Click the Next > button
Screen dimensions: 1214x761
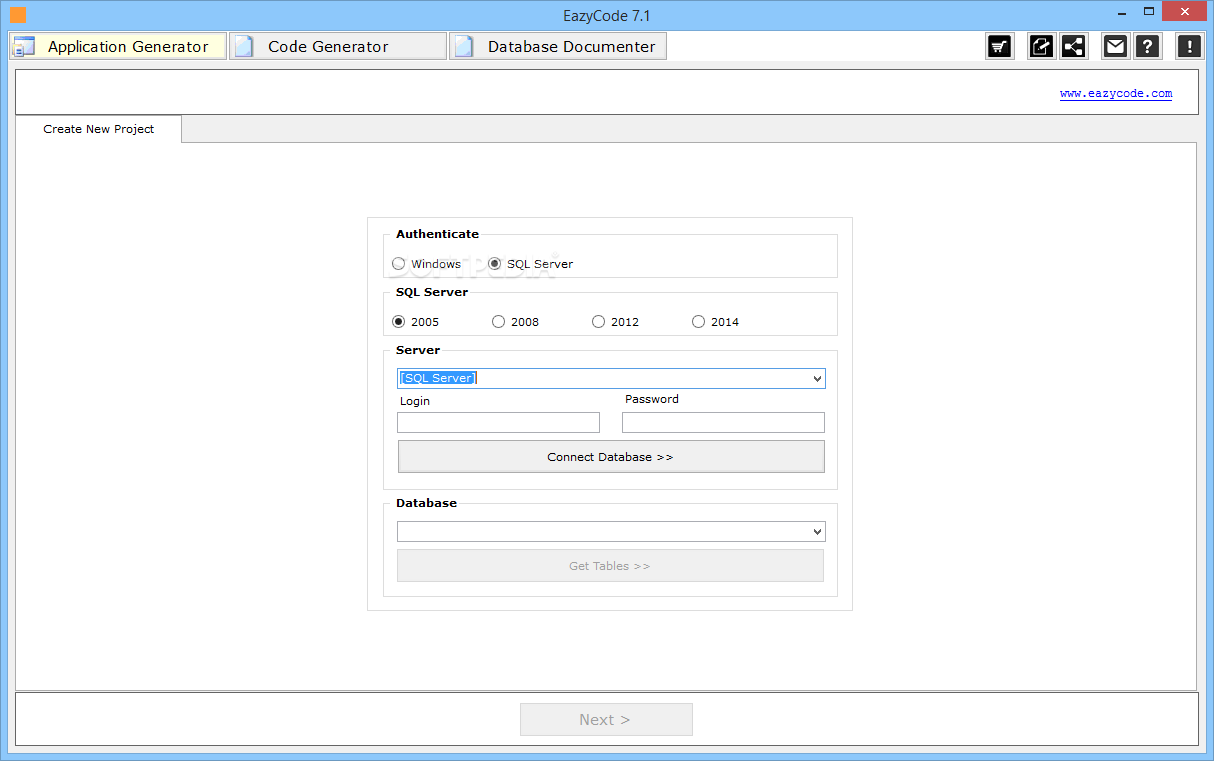tap(606, 720)
